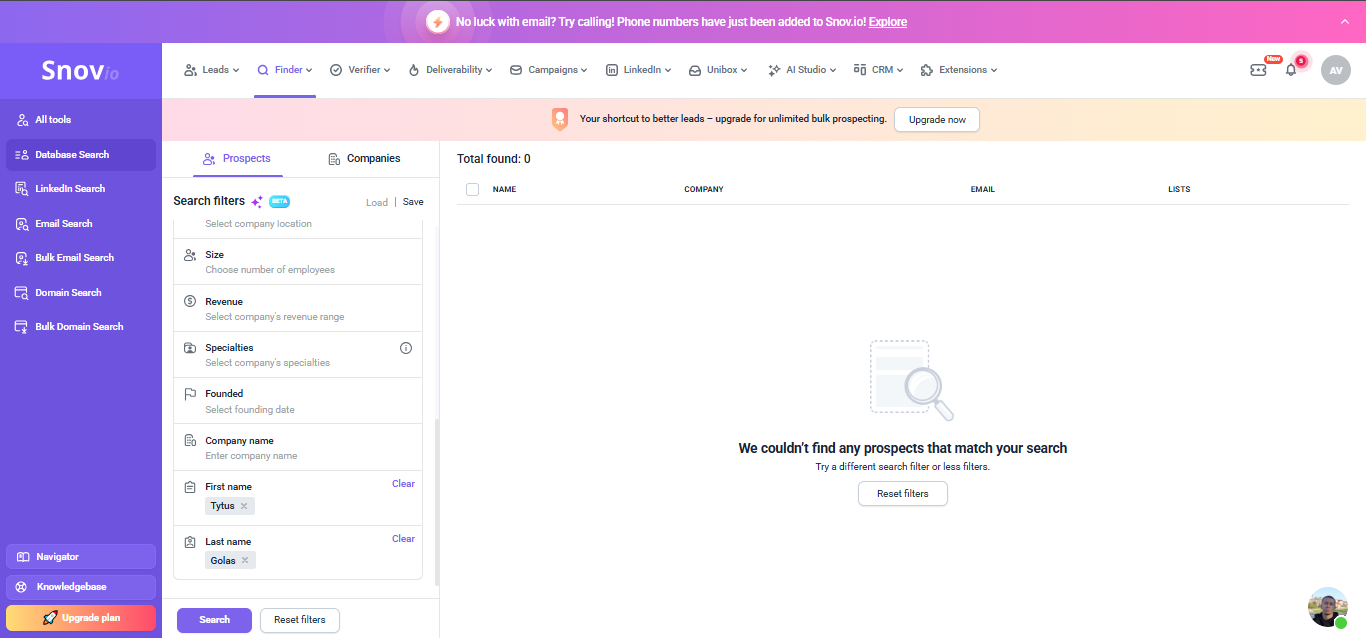
Task: Click the Founded flag icon
Action: pos(190,394)
